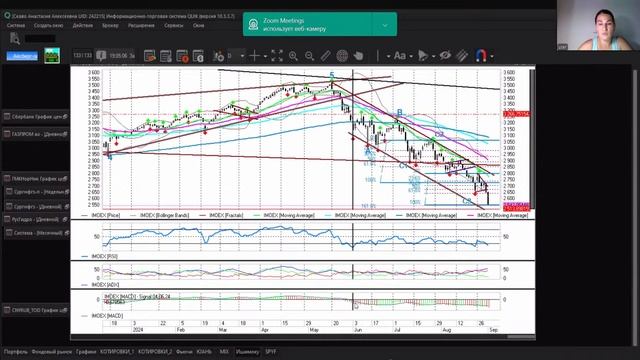Click the blue highlighted button on the left toolbar
The image size is (640, 360).
pos(22,56)
